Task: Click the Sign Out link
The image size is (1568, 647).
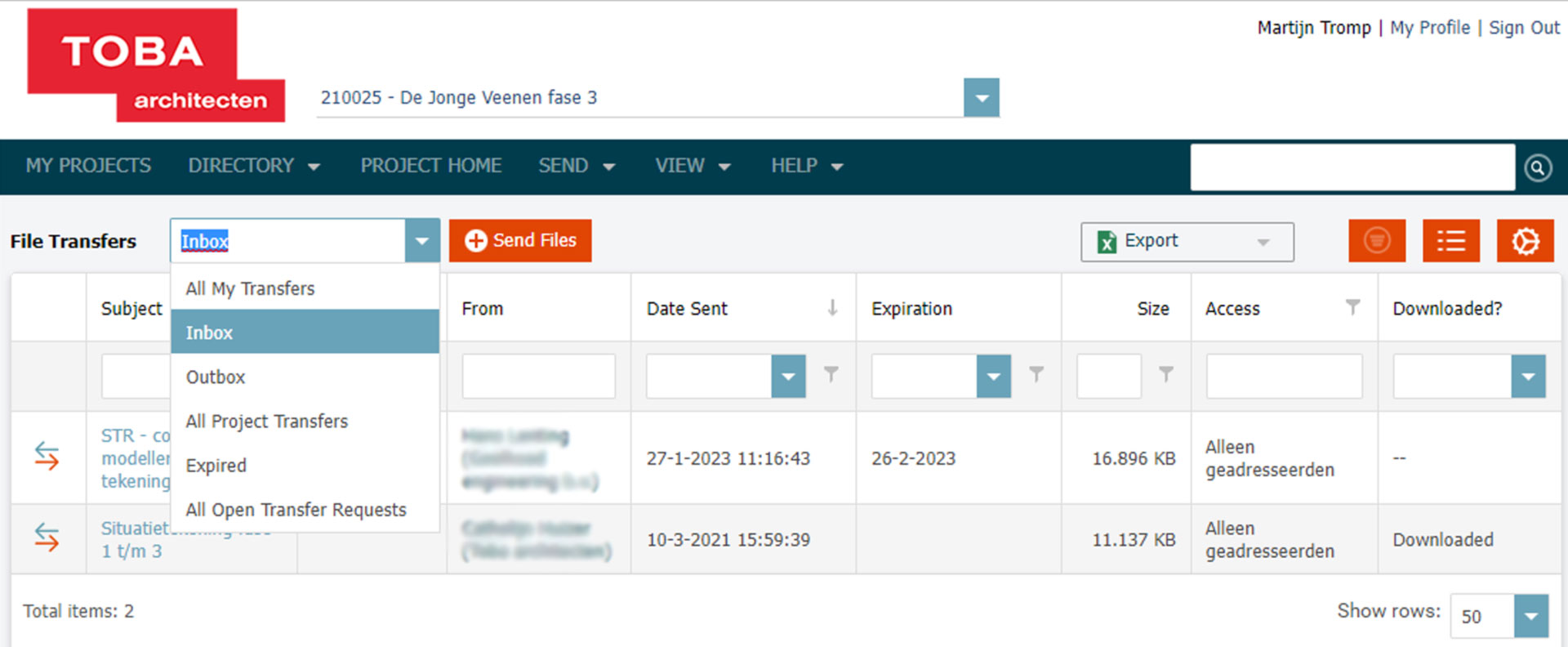Action: (x=1524, y=28)
